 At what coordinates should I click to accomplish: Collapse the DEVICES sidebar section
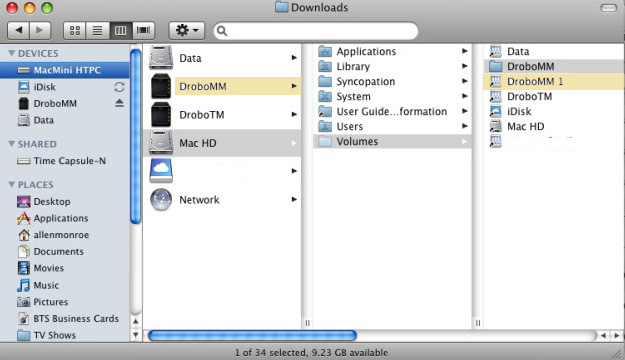click(12, 53)
